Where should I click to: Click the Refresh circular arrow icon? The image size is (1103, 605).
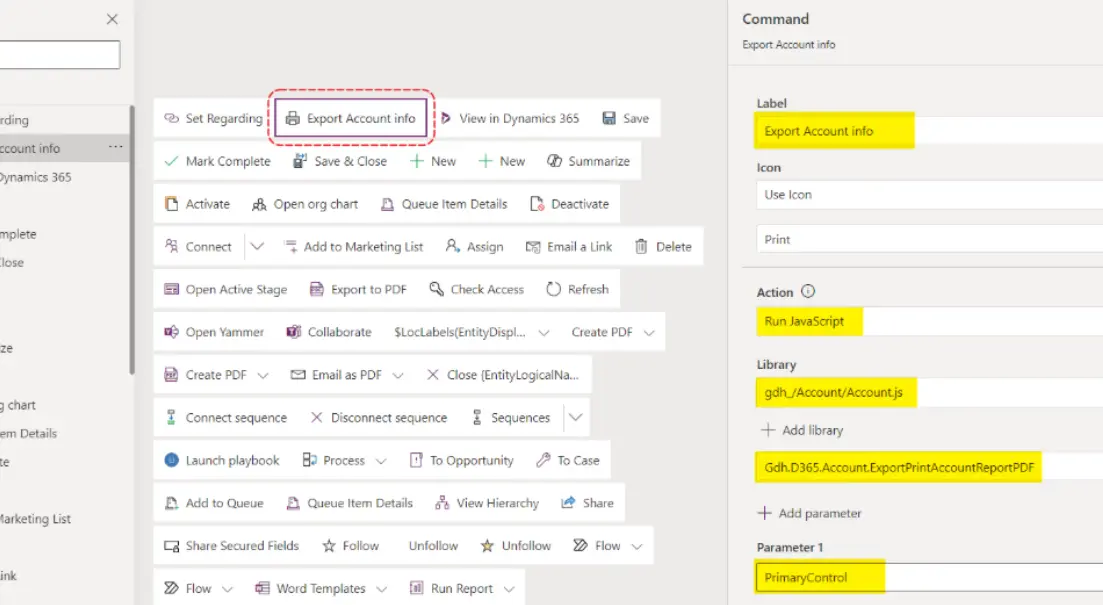pos(553,289)
